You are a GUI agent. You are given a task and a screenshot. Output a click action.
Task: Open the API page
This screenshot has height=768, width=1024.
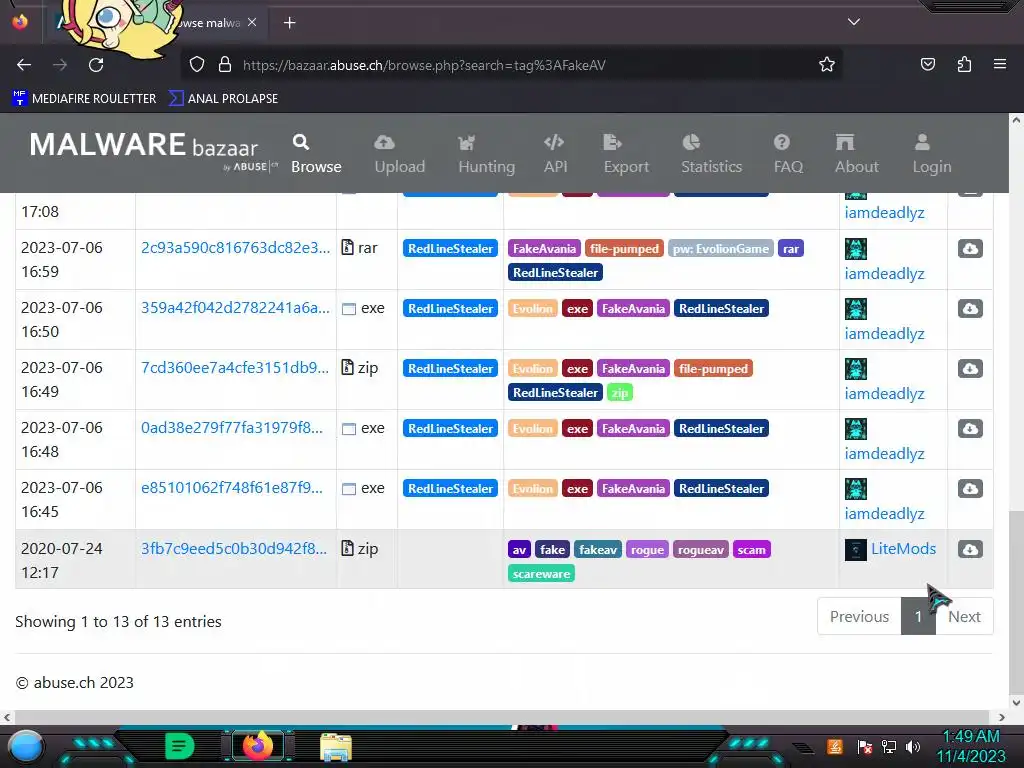click(555, 154)
